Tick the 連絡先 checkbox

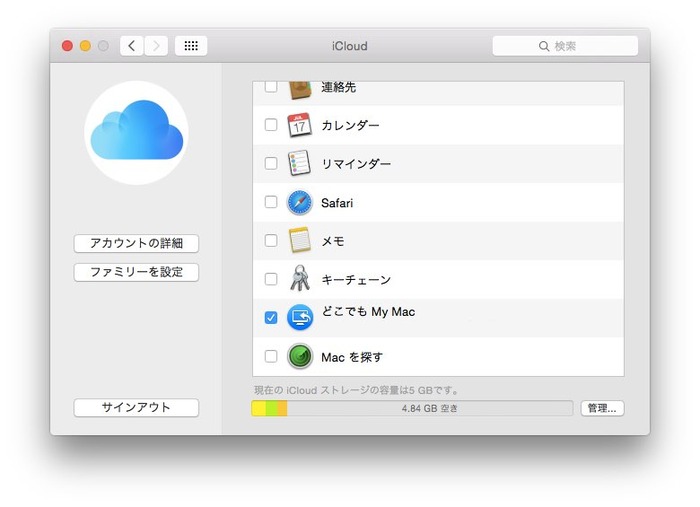pos(271,87)
